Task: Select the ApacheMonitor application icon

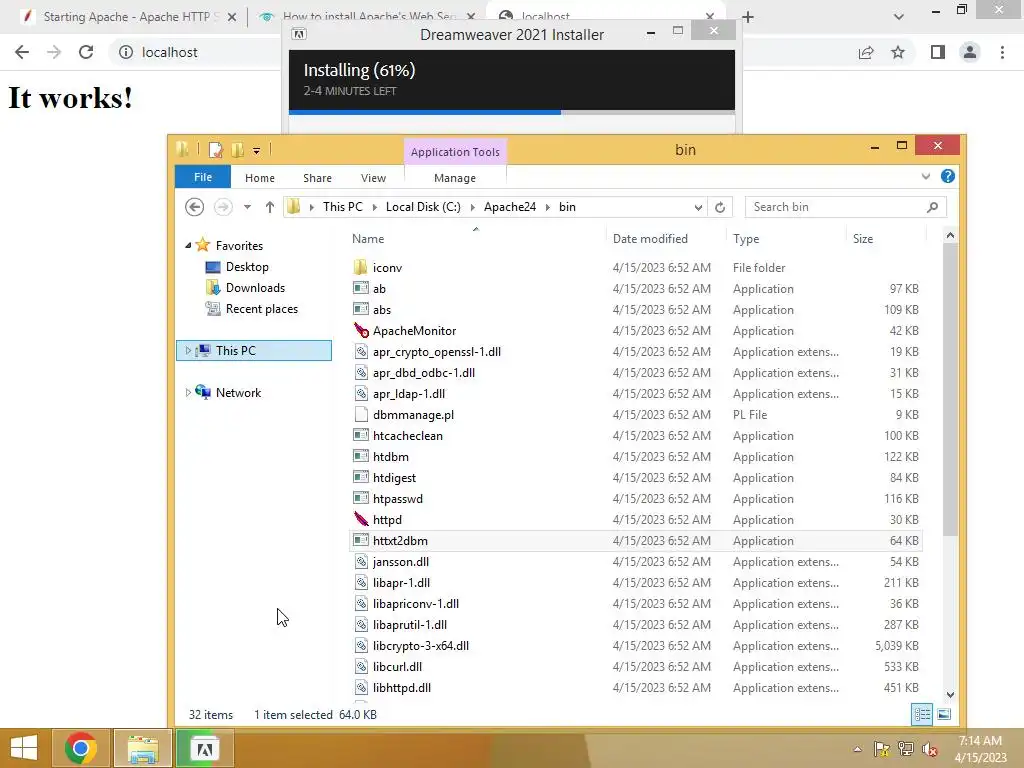Action: (x=361, y=330)
